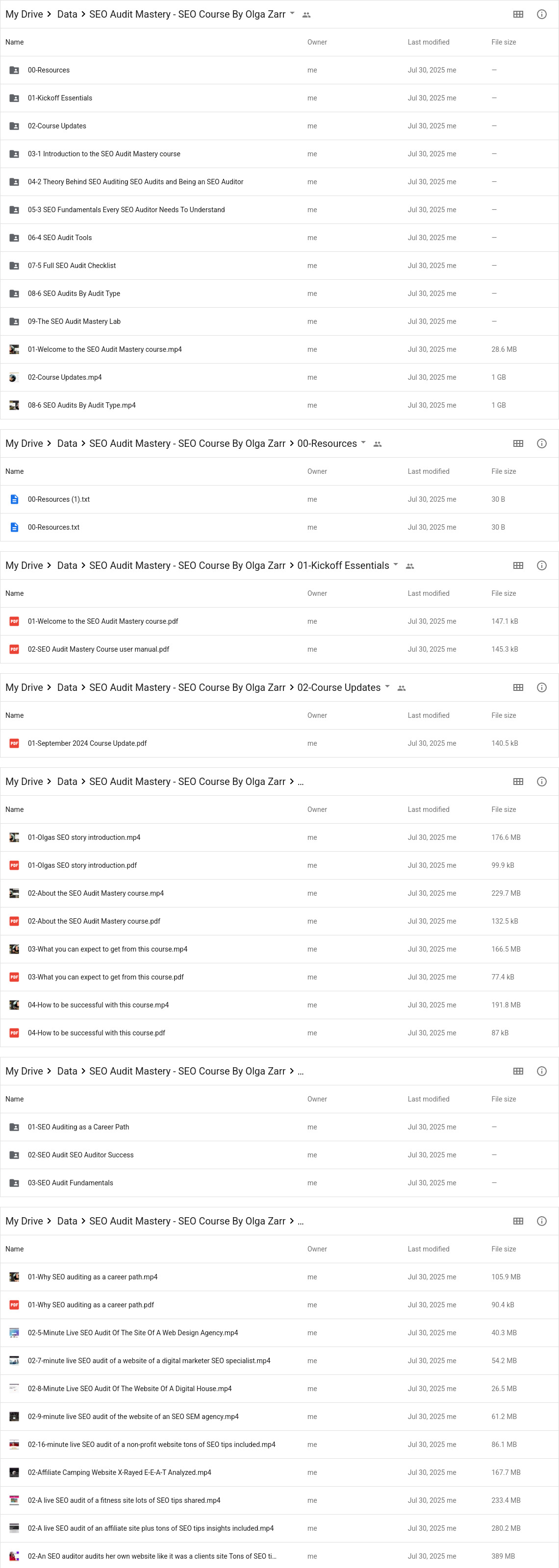Viewport: 559px width, 1568px height.
Task: Select 04-2 Theory Behind SEO Auditing folder row
Action: (279, 181)
